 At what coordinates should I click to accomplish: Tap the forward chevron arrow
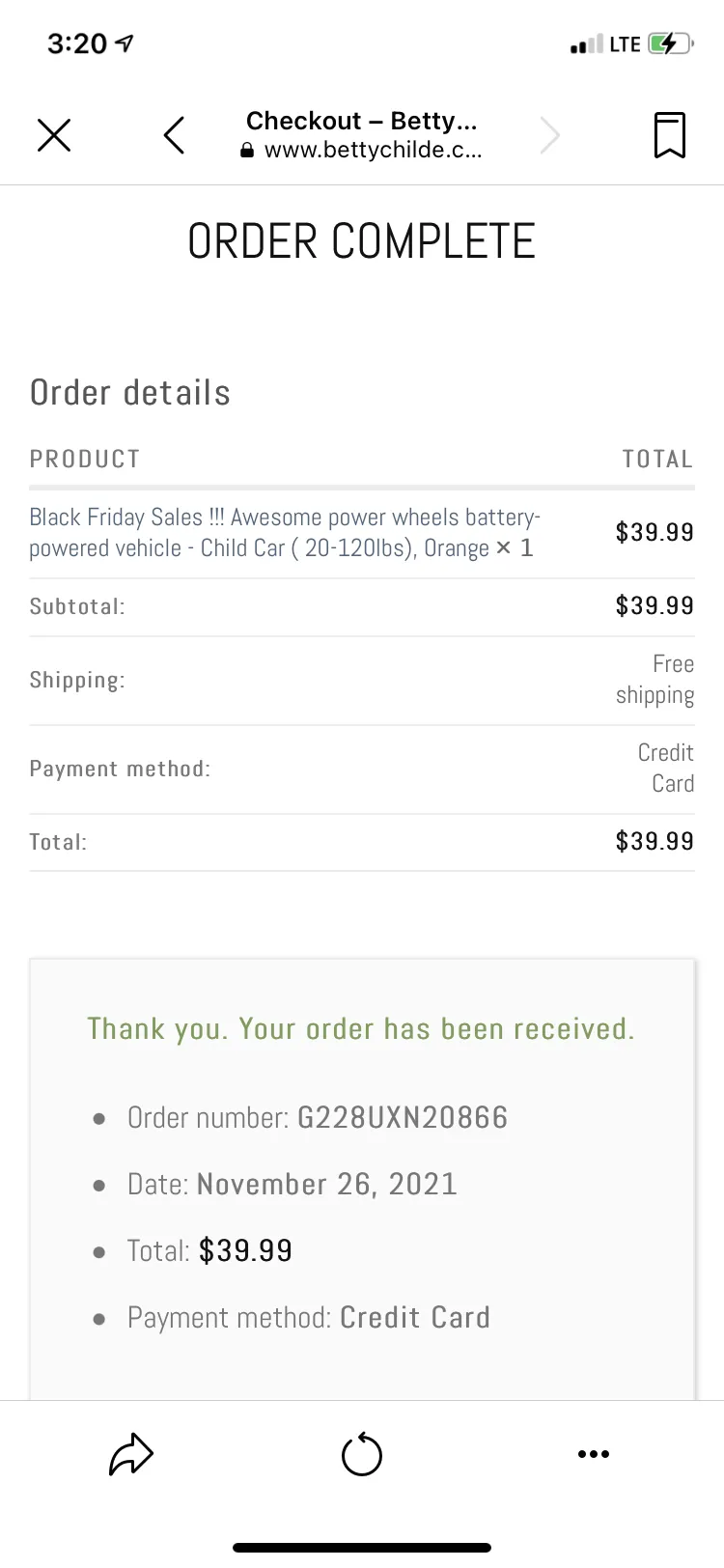point(549,135)
